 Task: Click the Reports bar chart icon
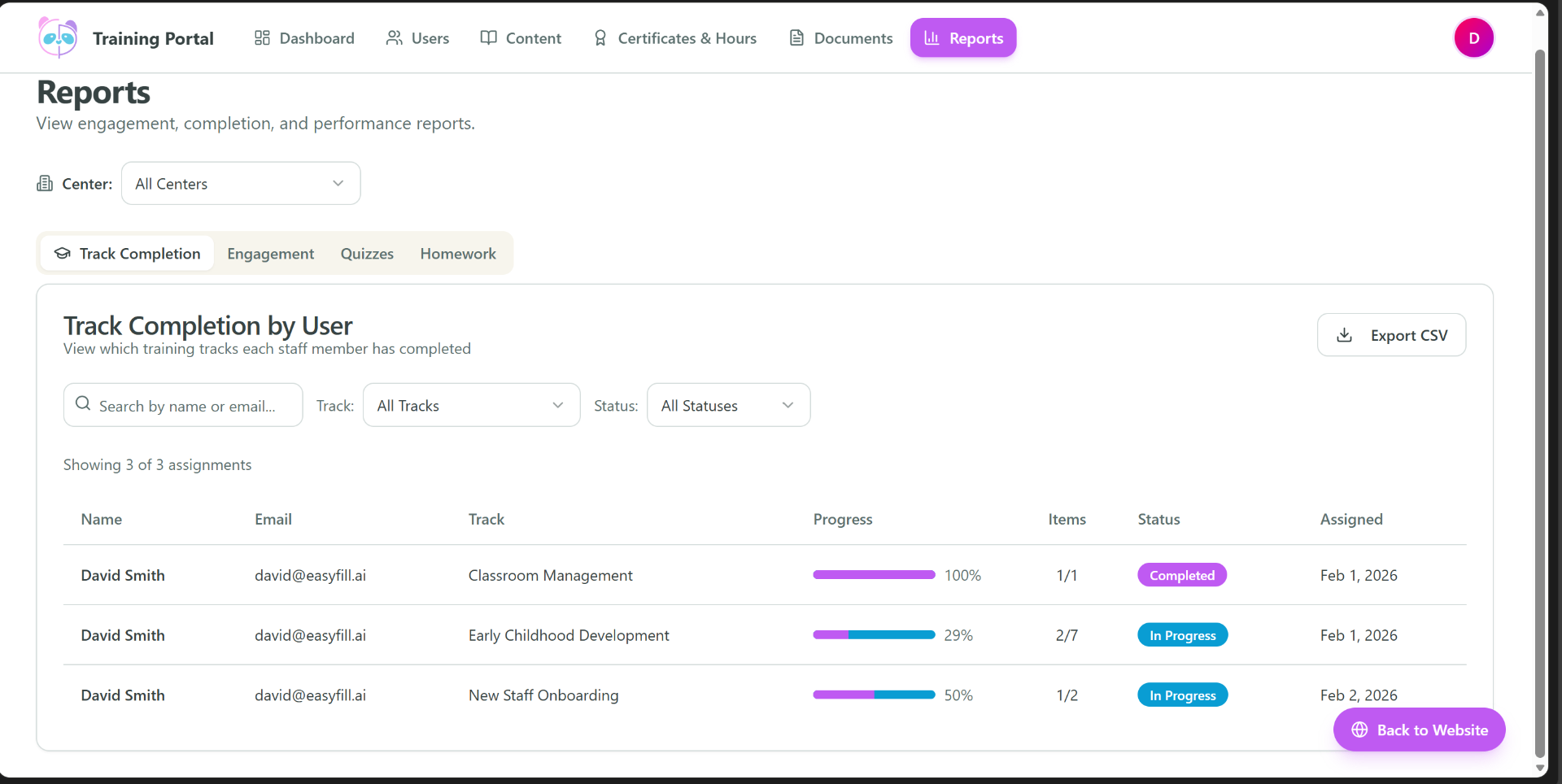point(932,38)
